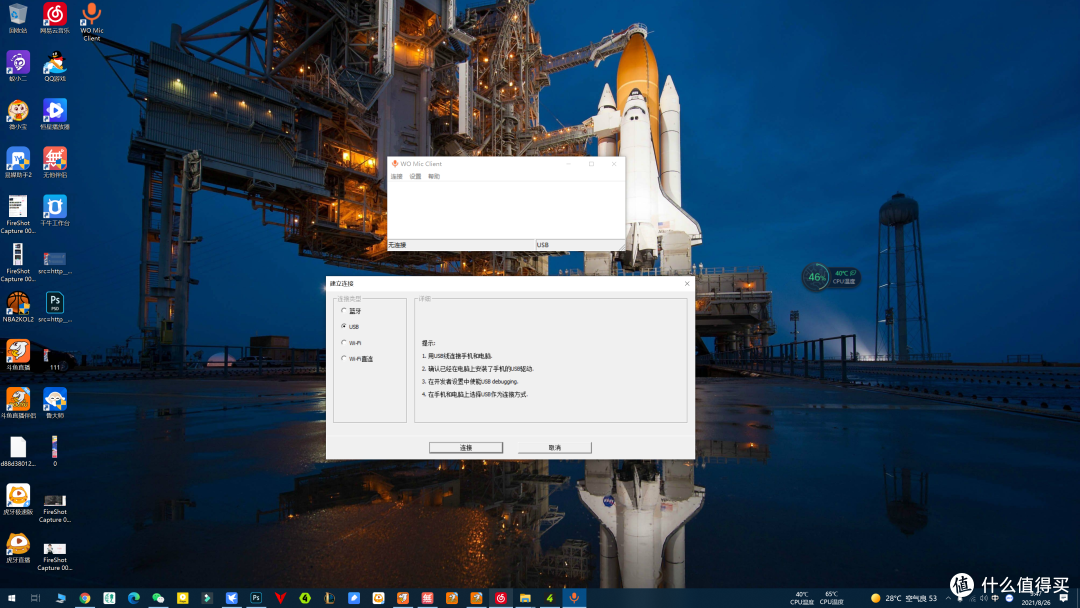Open the d88d38012 file on desktop
Image resolution: width=1080 pixels, height=608 pixels.
pos(18,452)
